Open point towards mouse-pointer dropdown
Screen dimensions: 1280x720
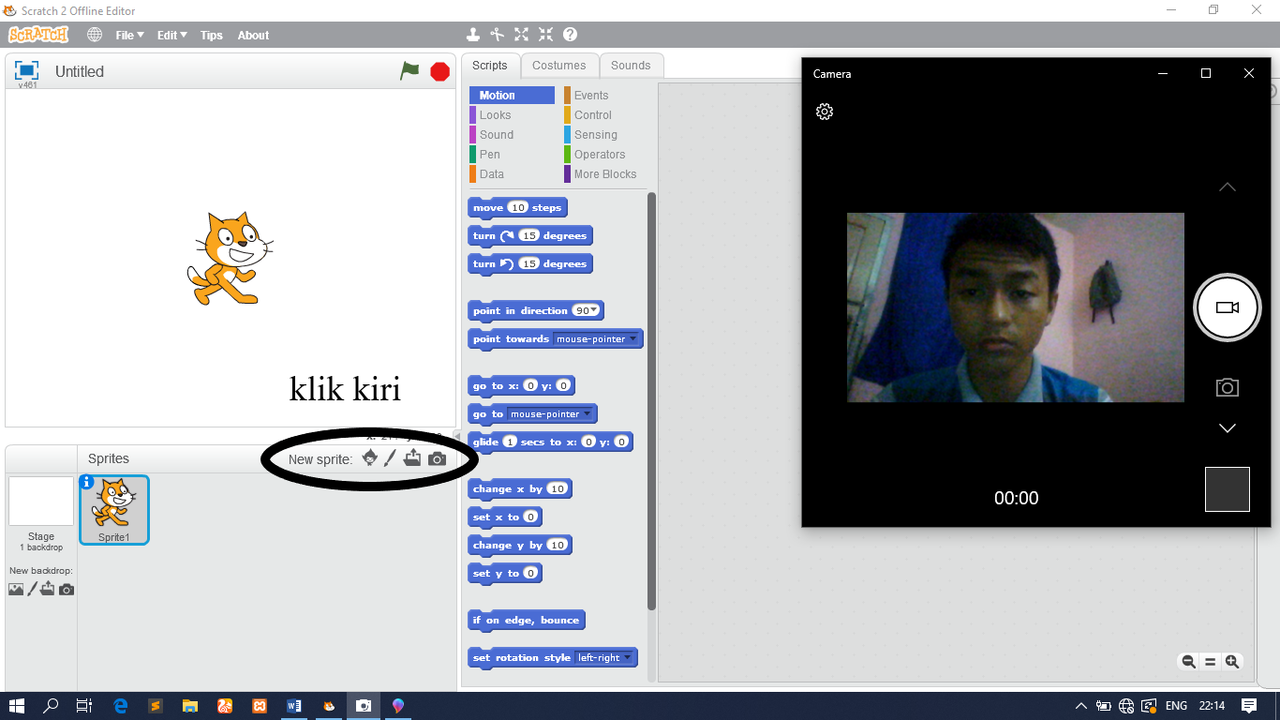coord(632,339)
